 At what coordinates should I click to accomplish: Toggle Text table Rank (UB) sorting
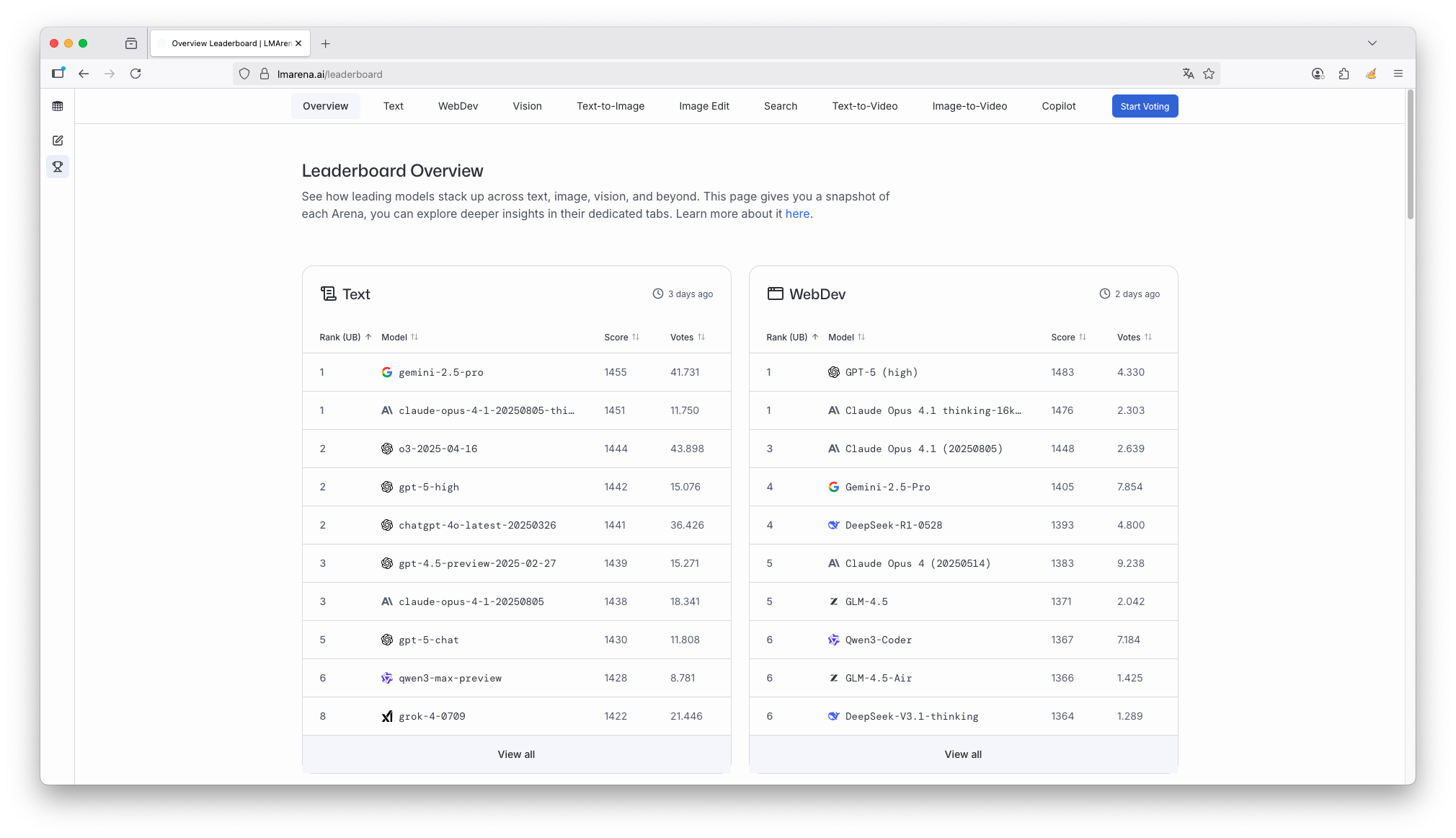345,337
